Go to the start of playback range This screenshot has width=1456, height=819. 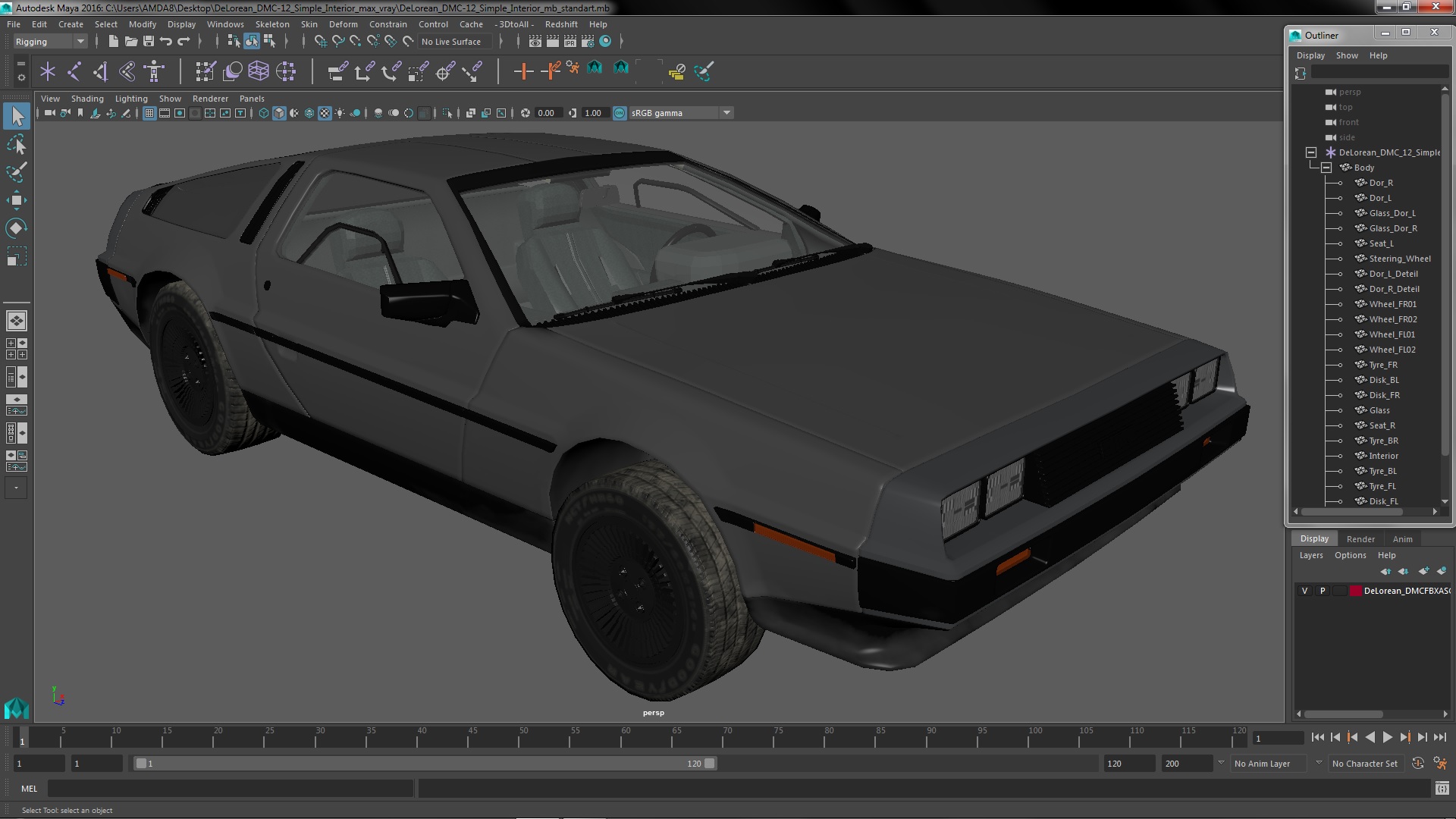1318,737
